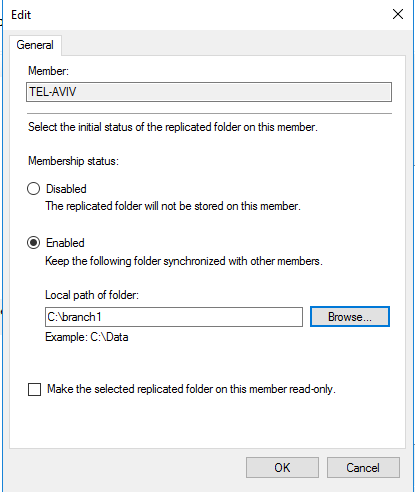The width and height of the screenshot is (415, 492).
Task: Click the TEL-AVIV member field
Action: (209, 92)
